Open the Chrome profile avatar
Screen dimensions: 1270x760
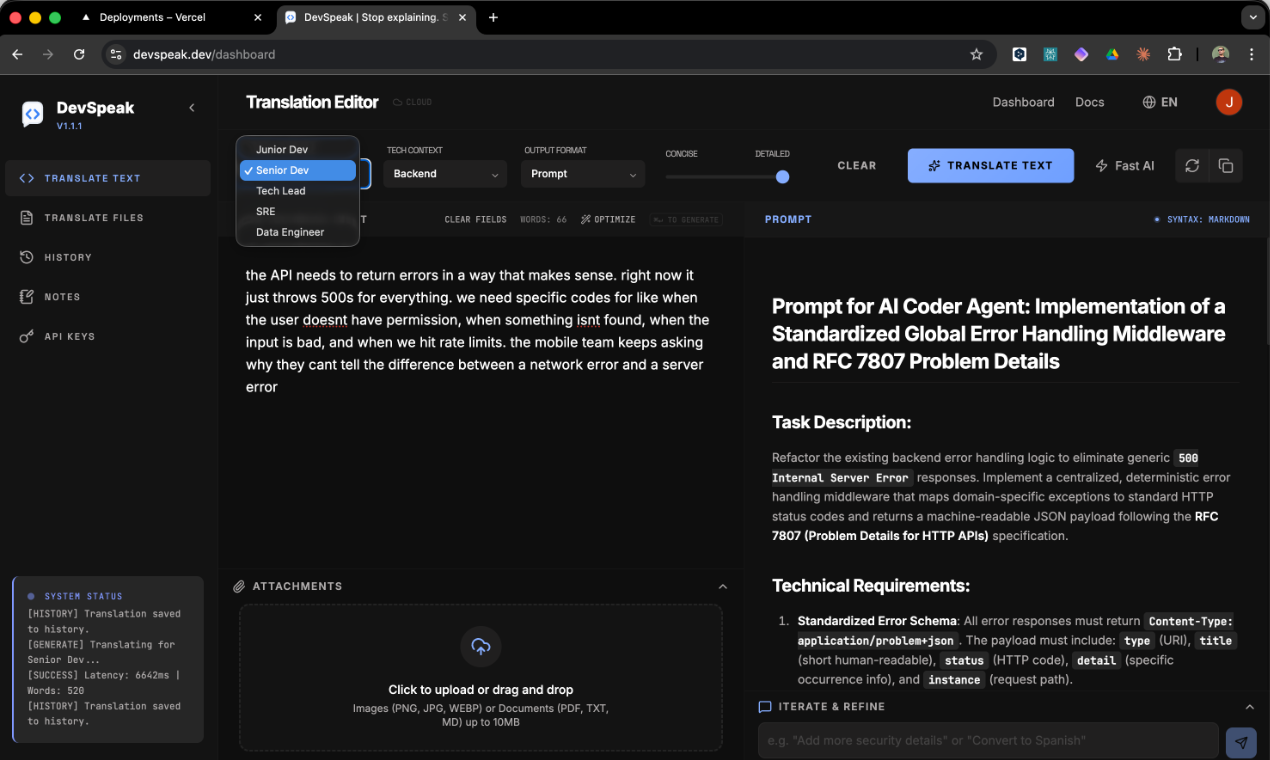tap(1220, 54)
